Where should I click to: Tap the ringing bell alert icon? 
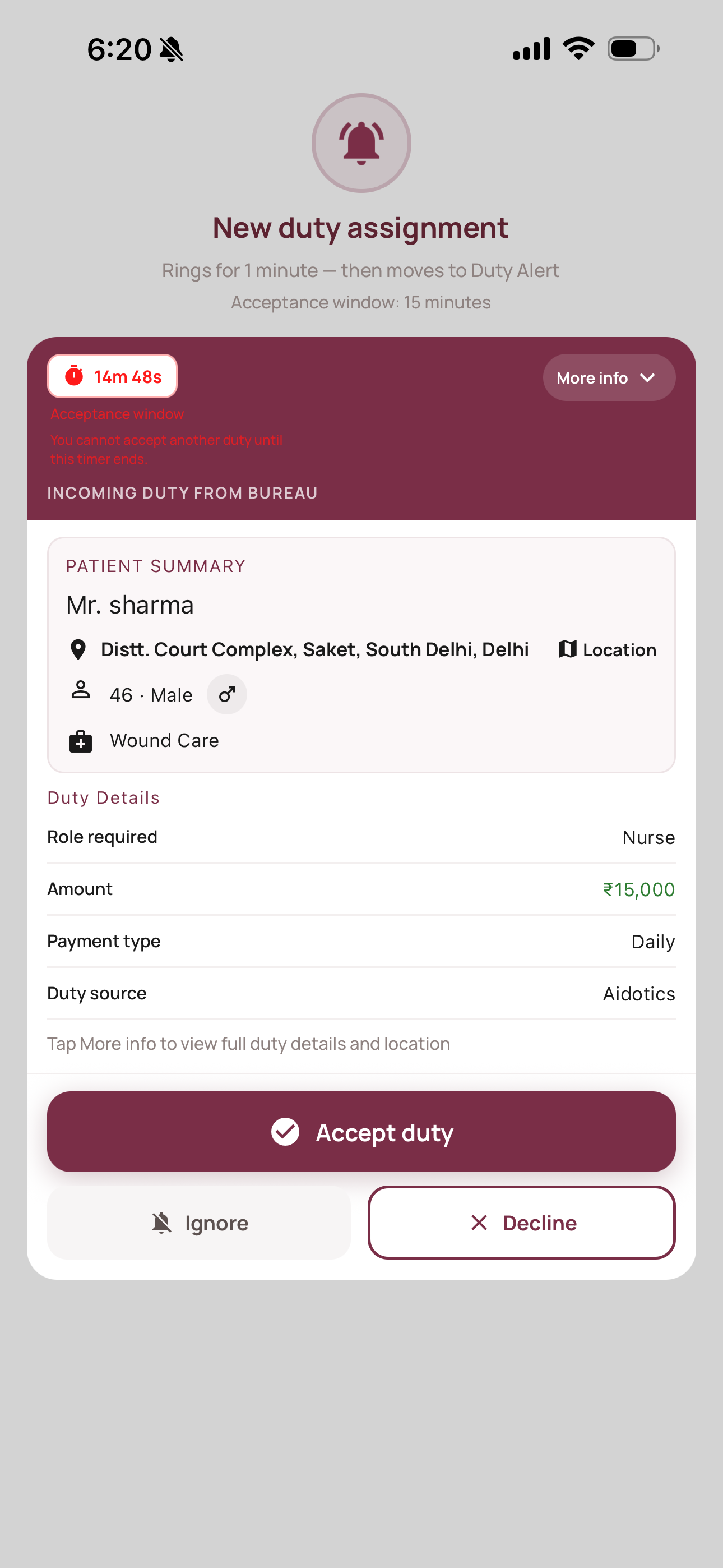pos(361,143)
